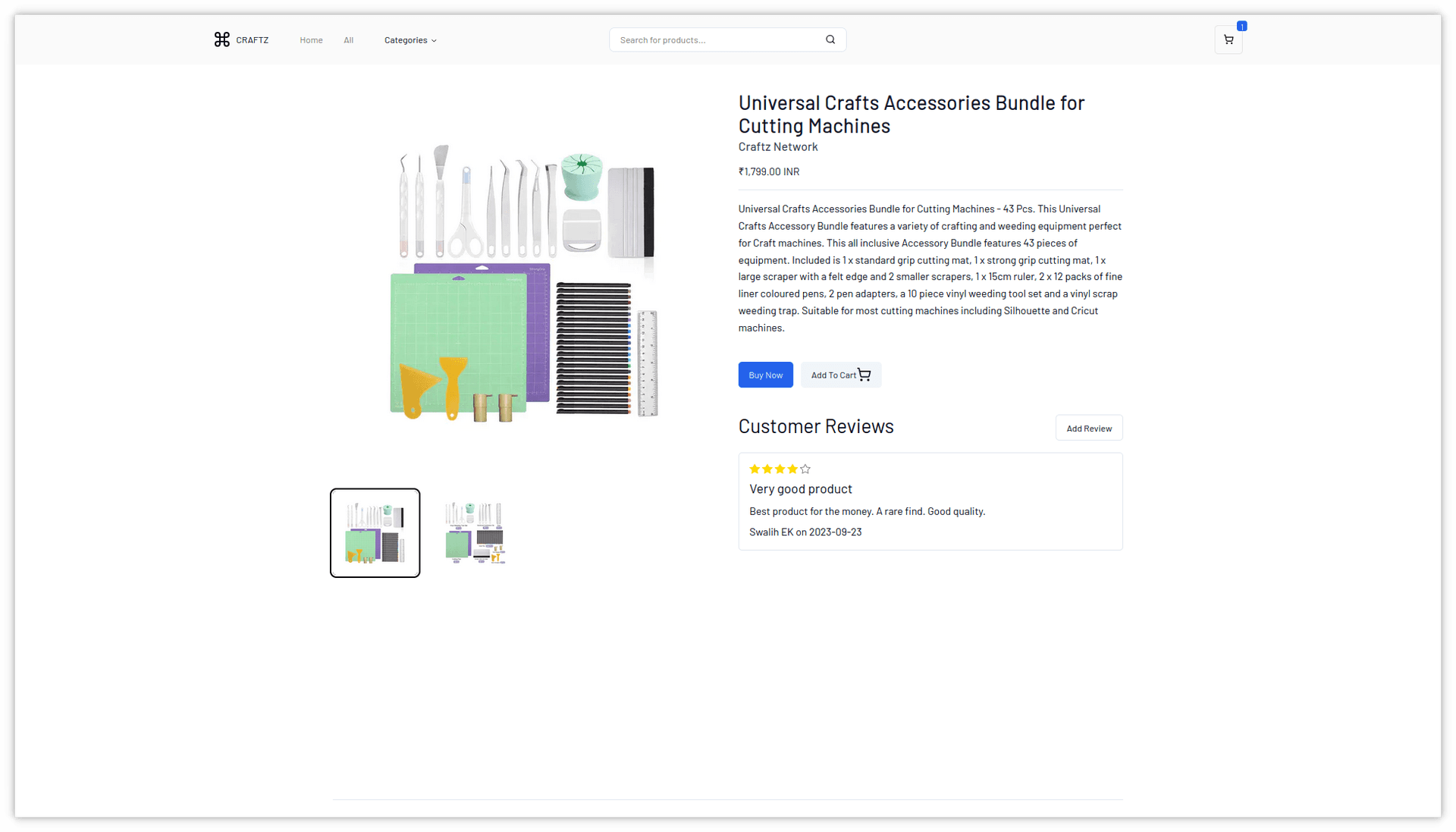Viewport: 1456px width, 832px height.
Task: Open the All products menu item
Action: pos(348,40)
